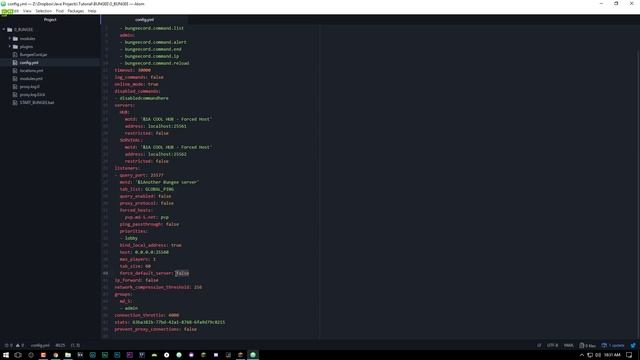Open proxy.log.0.lck from the tree

(32, 95)
